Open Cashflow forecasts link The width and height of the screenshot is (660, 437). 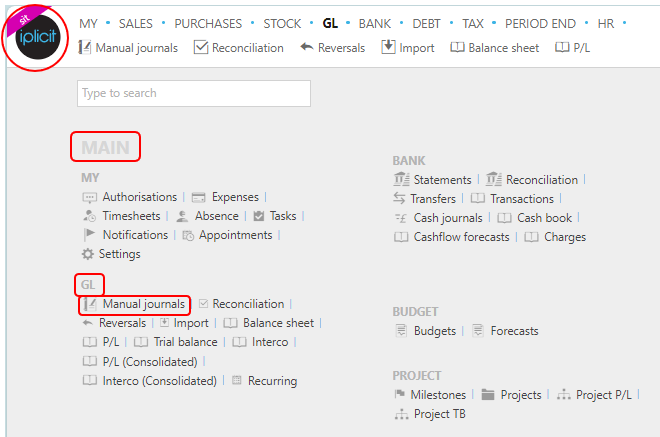[461, 237]
